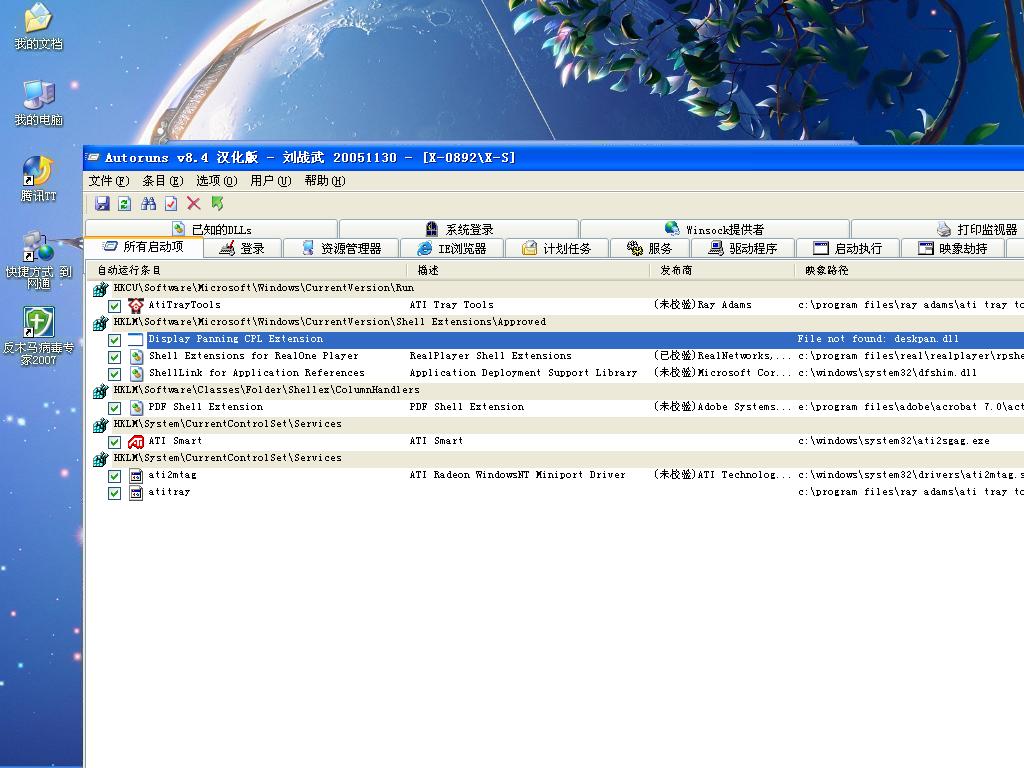Open the 我的电脑 desktop icon
Screen dimensions: 1024x768
click(38, 102)
